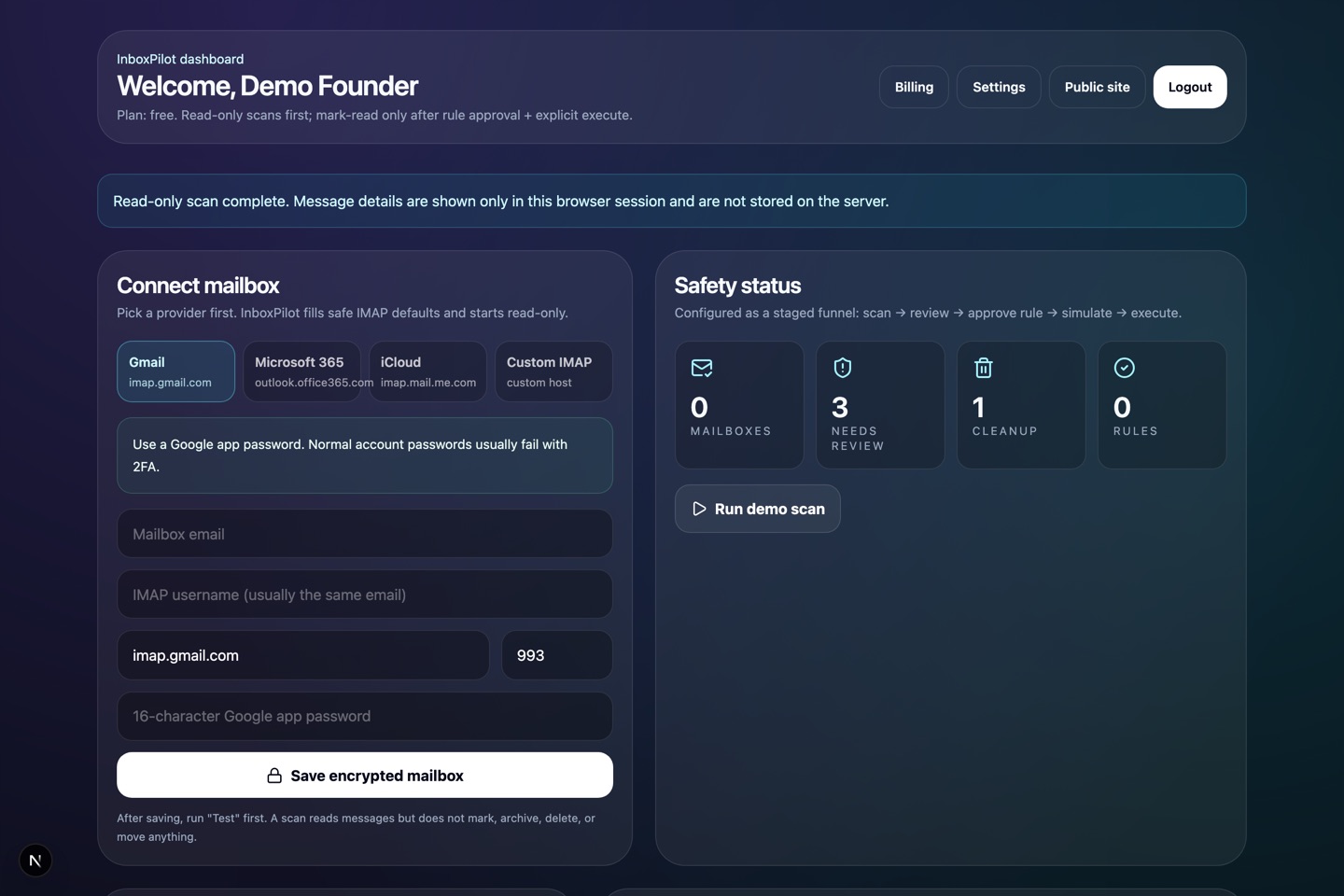
Task: Focus the Google app password field
Action: coord(365,716)
